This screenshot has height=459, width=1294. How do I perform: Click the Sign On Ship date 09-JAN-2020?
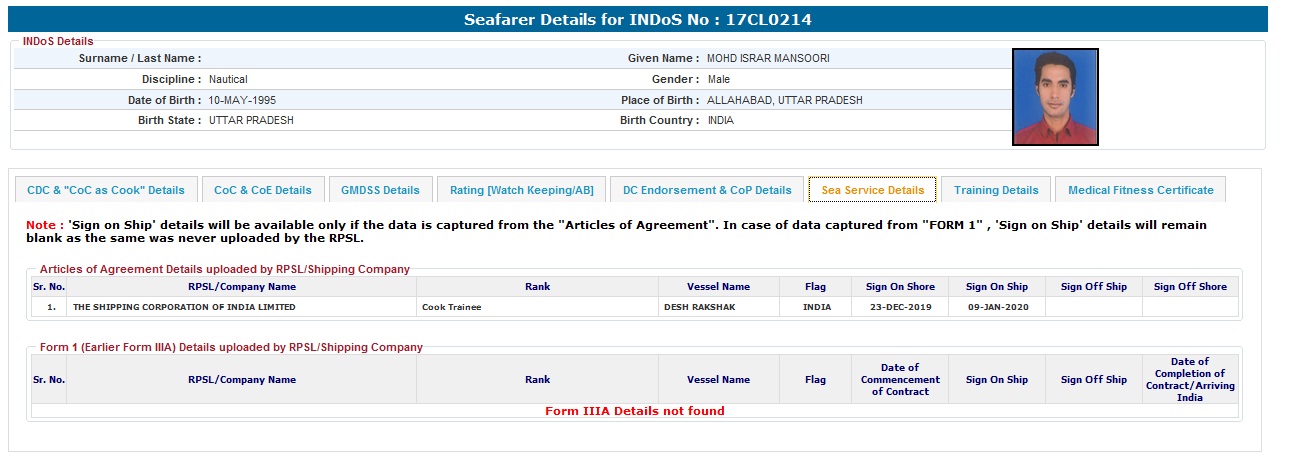996,307
